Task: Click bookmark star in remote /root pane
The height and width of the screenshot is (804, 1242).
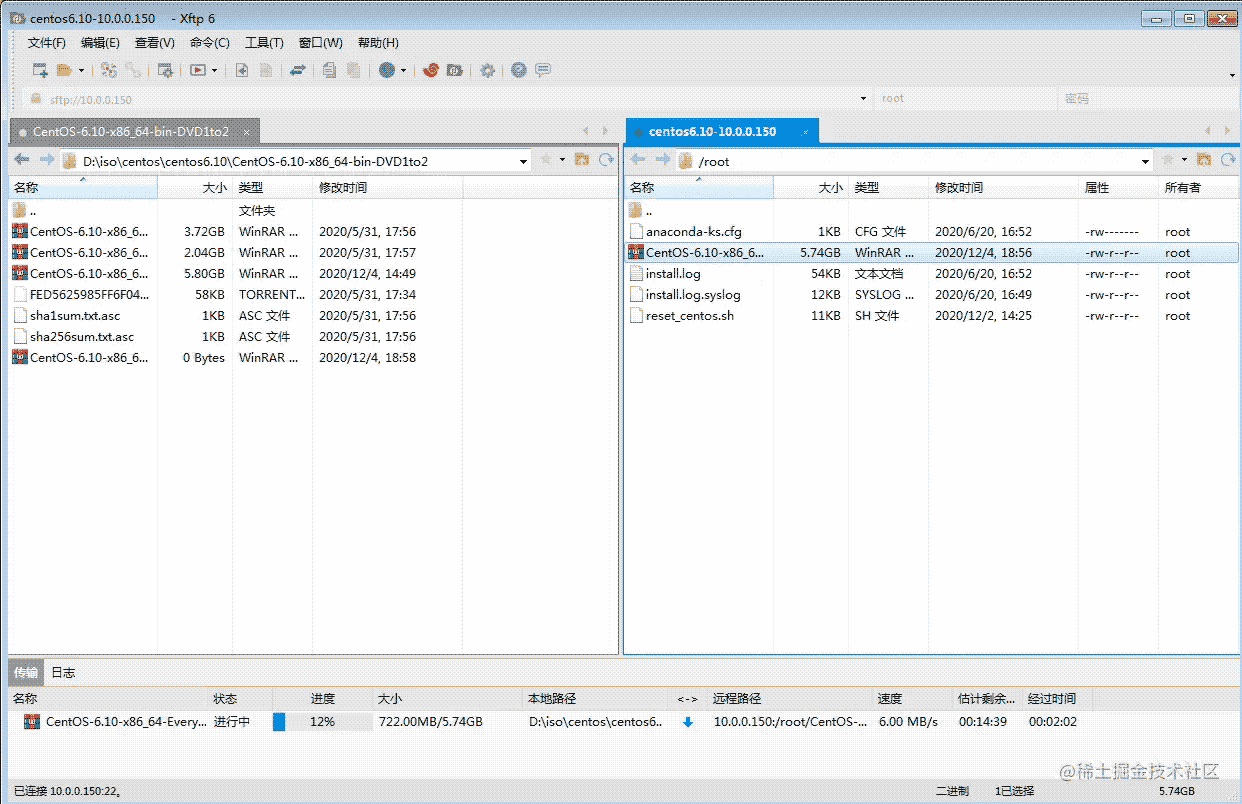Action: [1168, 160]
